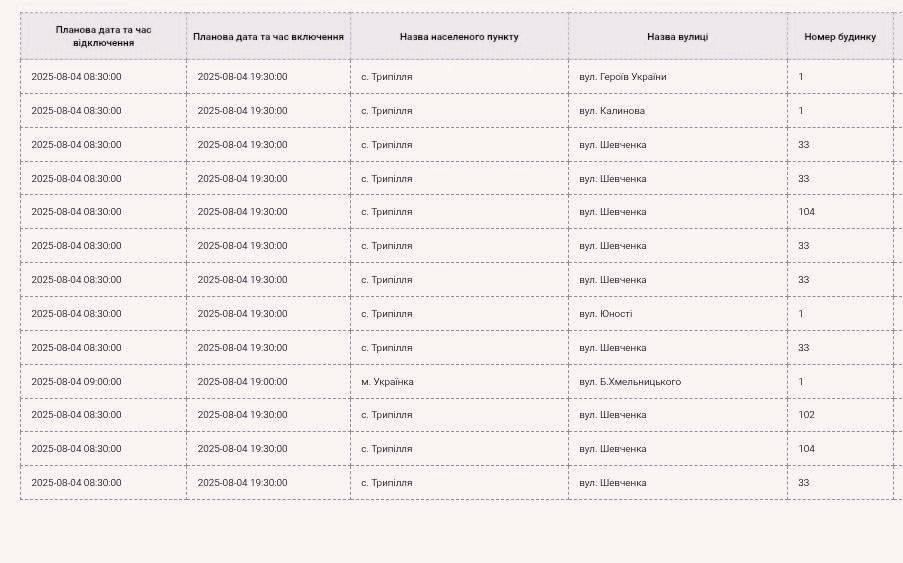The height and width of the screenshot is (563, 903).
Task: Click the "Планова дата та час включення" column header
Action: coord(268,37)
